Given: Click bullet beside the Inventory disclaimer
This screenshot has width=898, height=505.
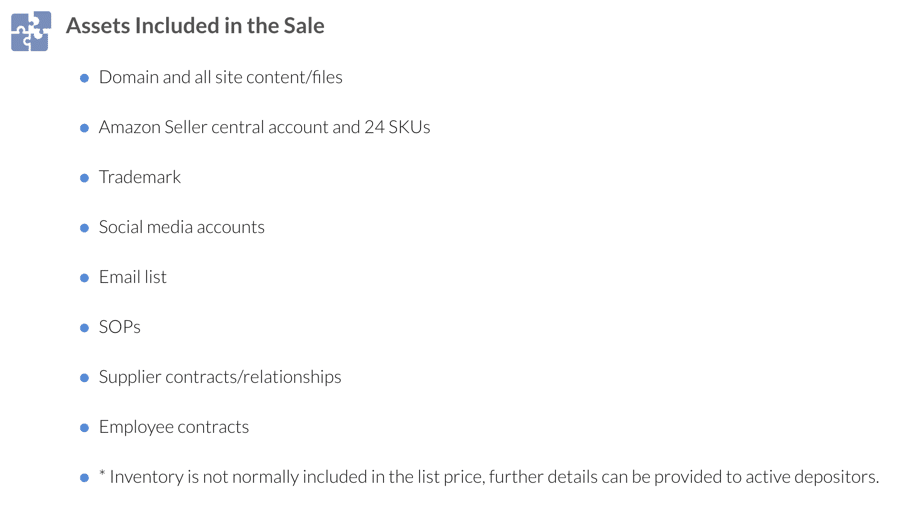Looking at the screenshot, I should [84, 478].
